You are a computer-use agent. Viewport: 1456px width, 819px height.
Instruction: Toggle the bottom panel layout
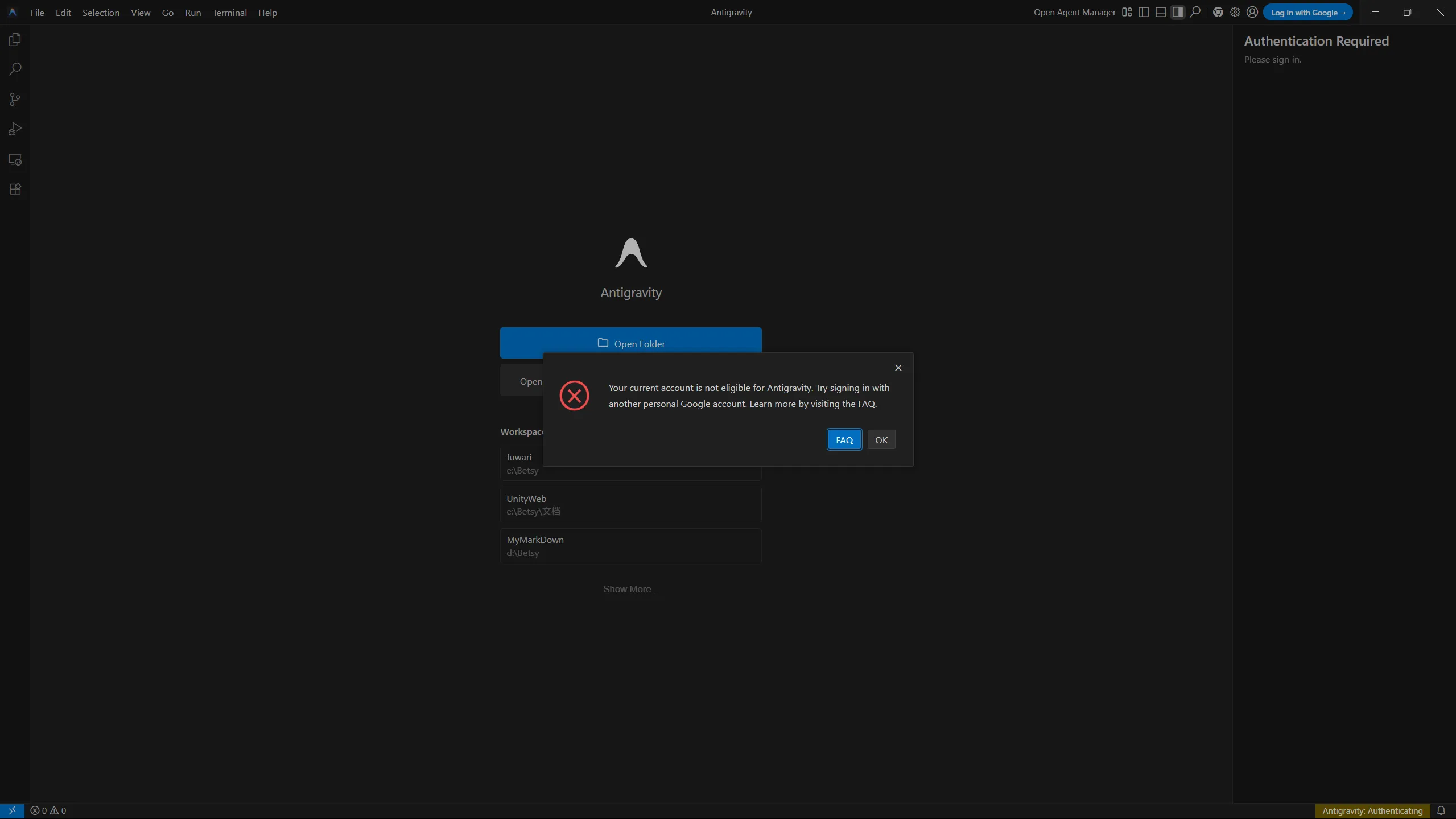coord(1161,12)
